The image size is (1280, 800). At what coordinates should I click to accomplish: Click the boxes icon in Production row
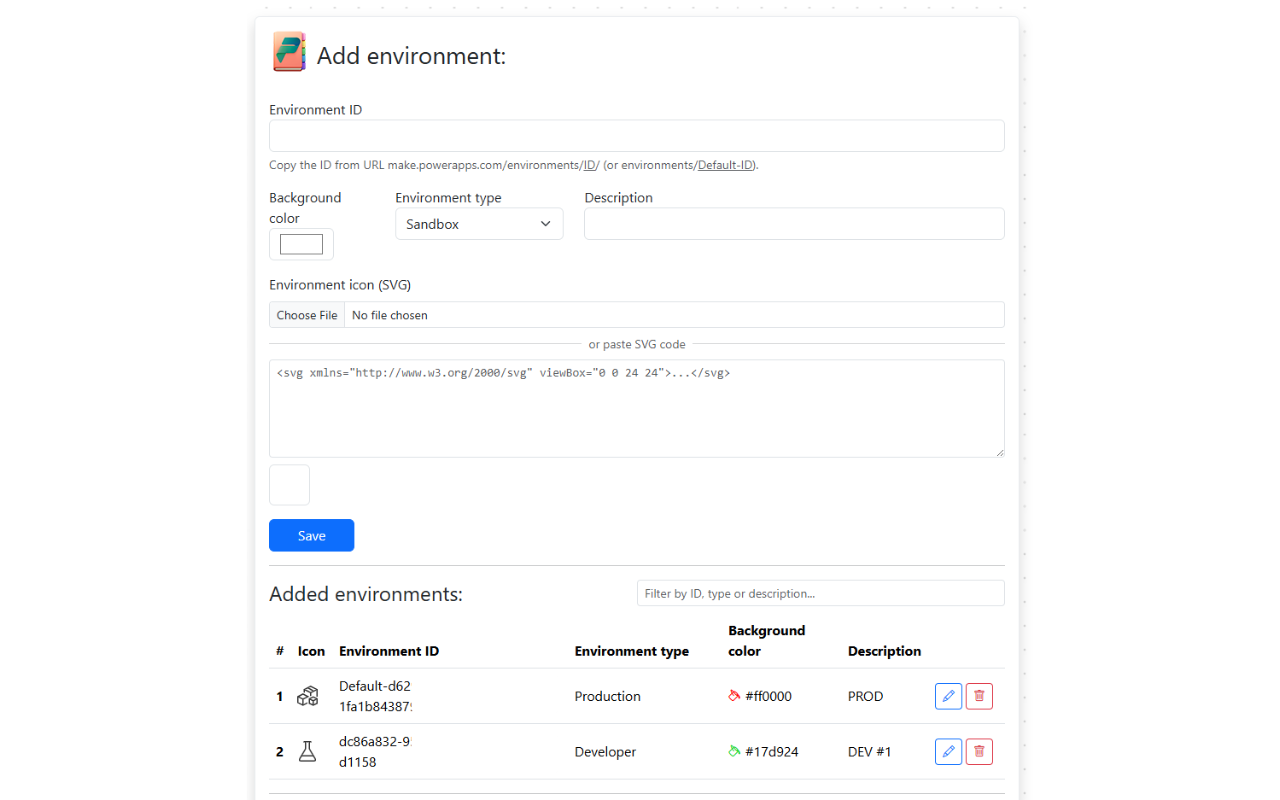point(308,696)
